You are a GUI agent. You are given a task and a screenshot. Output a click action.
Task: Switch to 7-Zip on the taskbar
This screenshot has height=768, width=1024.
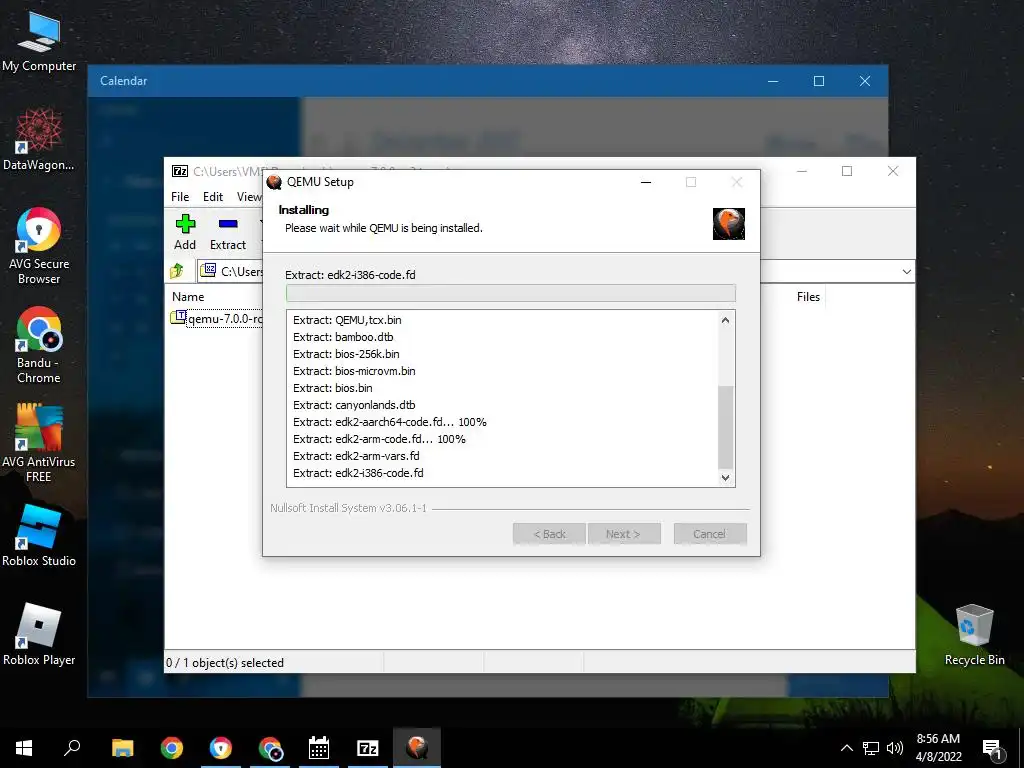pos(368,748)
